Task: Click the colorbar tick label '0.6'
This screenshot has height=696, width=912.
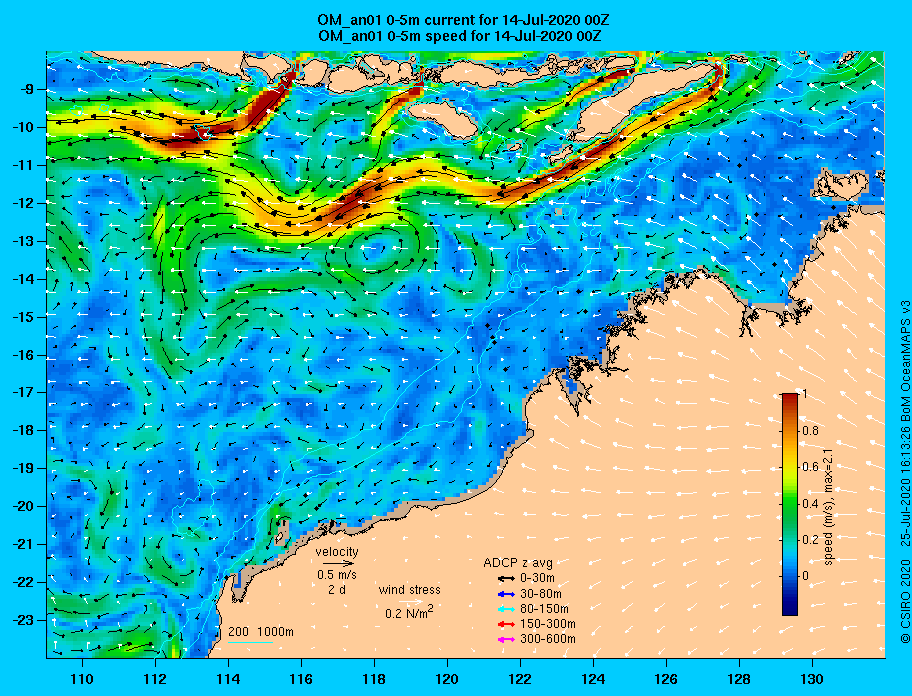Action: (x=810, y=467)
